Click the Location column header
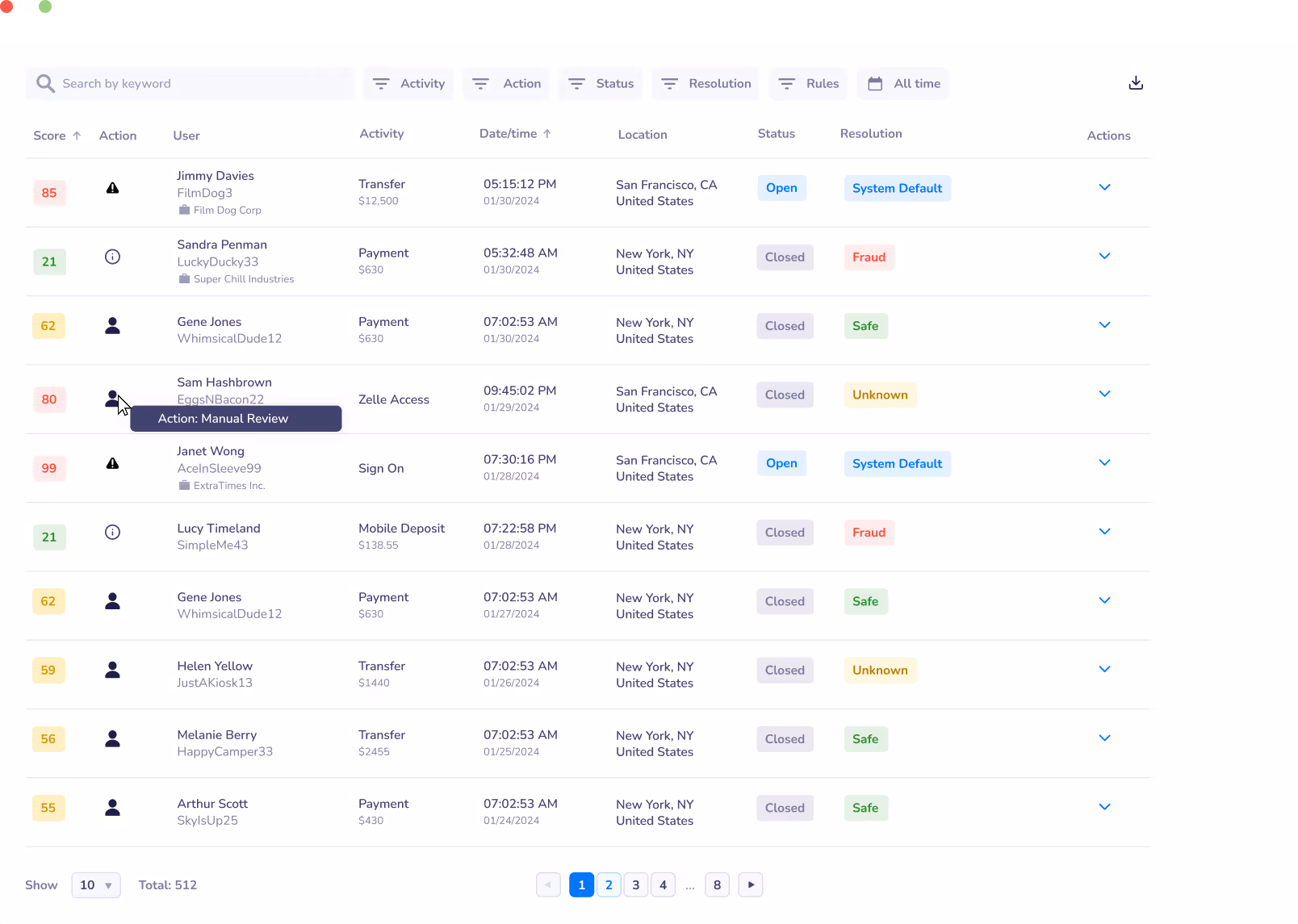1298x924 pixels. point(643,135)
